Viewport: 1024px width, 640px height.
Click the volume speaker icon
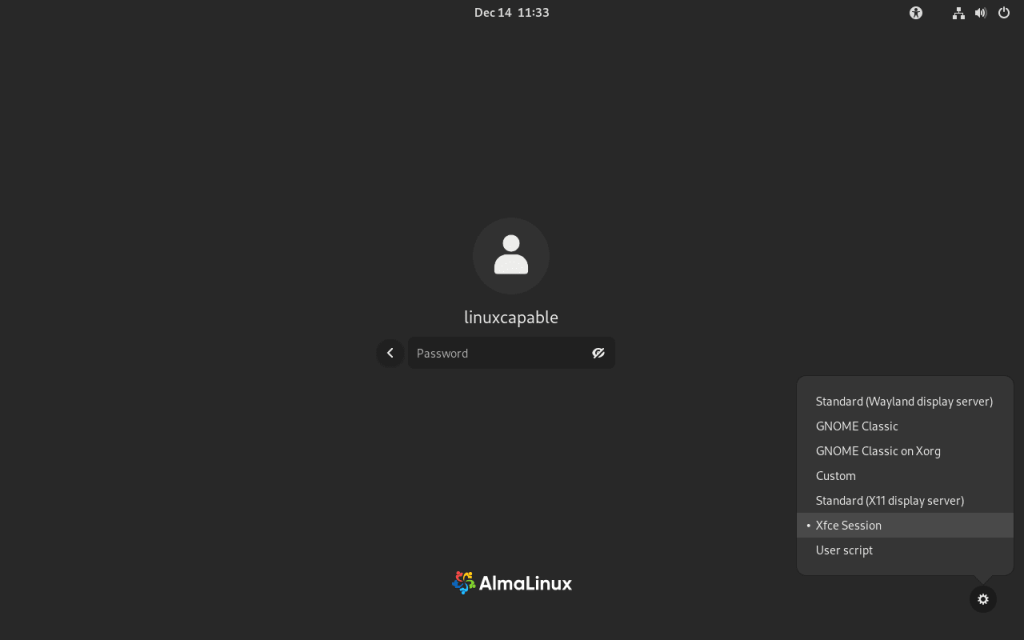980,12
